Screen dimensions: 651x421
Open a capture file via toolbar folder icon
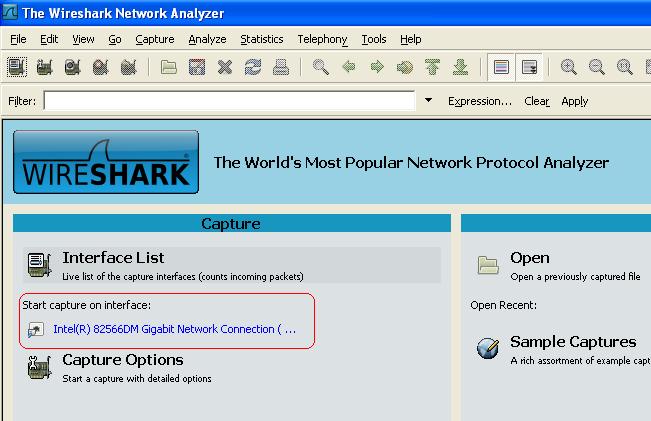click(x=169, y=67)
